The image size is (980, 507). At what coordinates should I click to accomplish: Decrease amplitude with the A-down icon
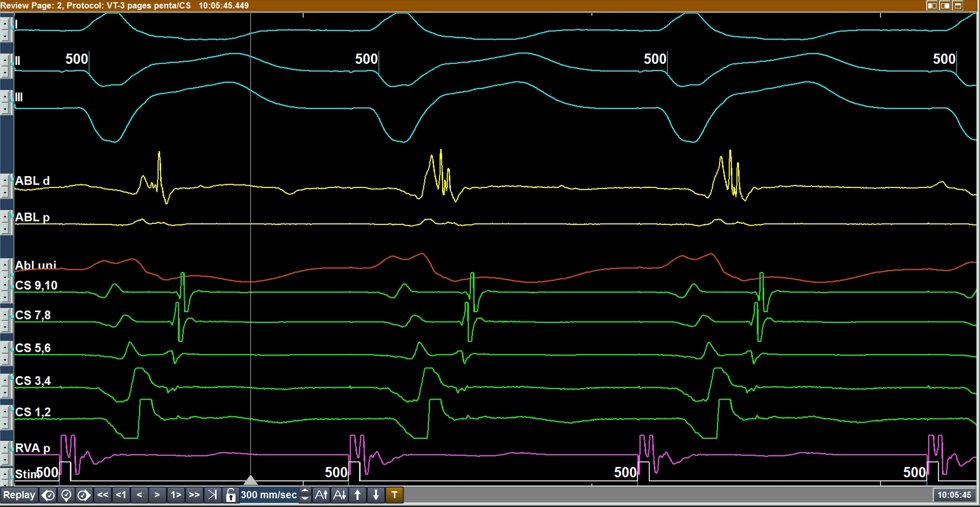tap(339, 495)
